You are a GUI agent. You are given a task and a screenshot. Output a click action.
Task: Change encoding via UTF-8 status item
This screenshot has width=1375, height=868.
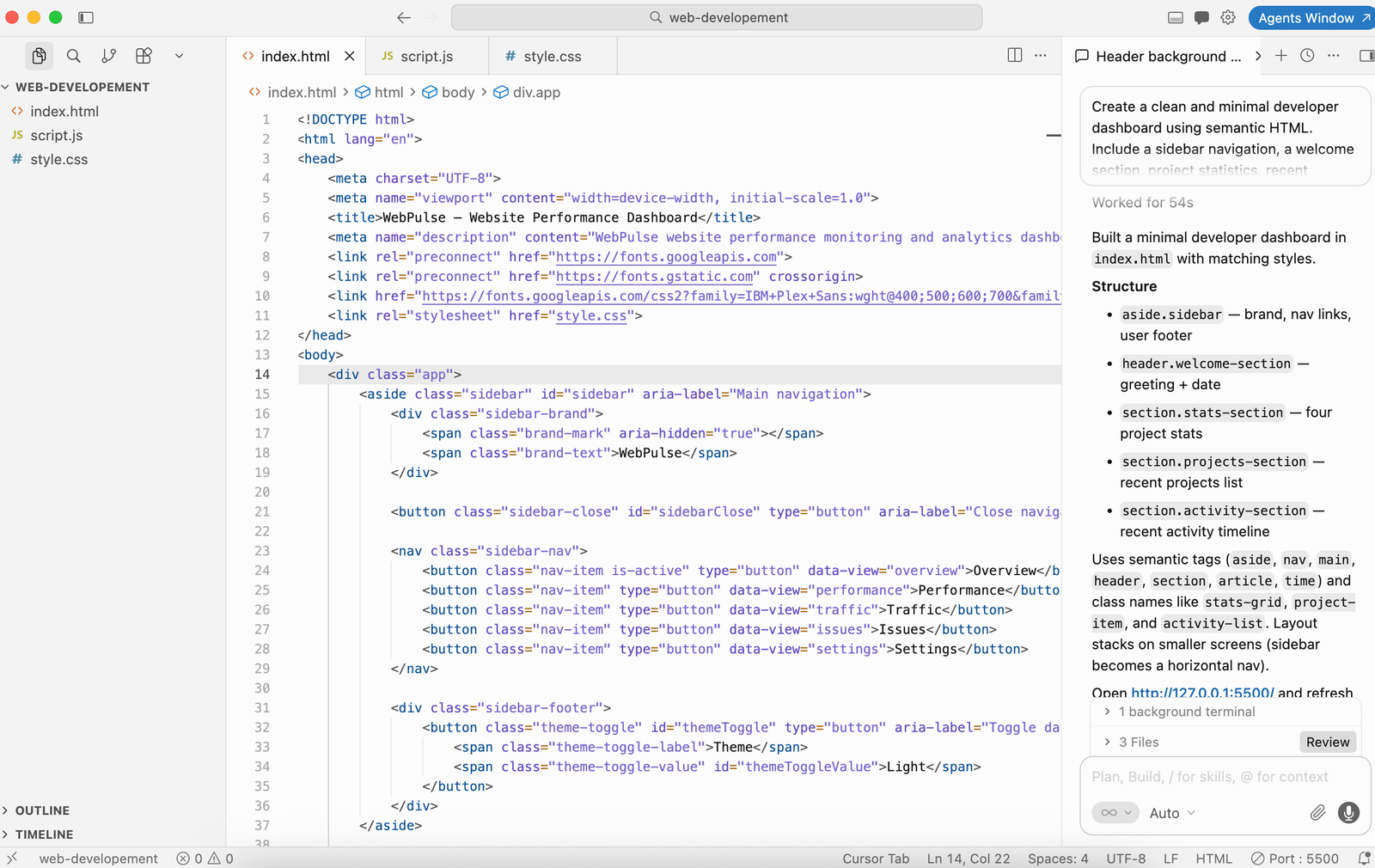coord(1126,859)
